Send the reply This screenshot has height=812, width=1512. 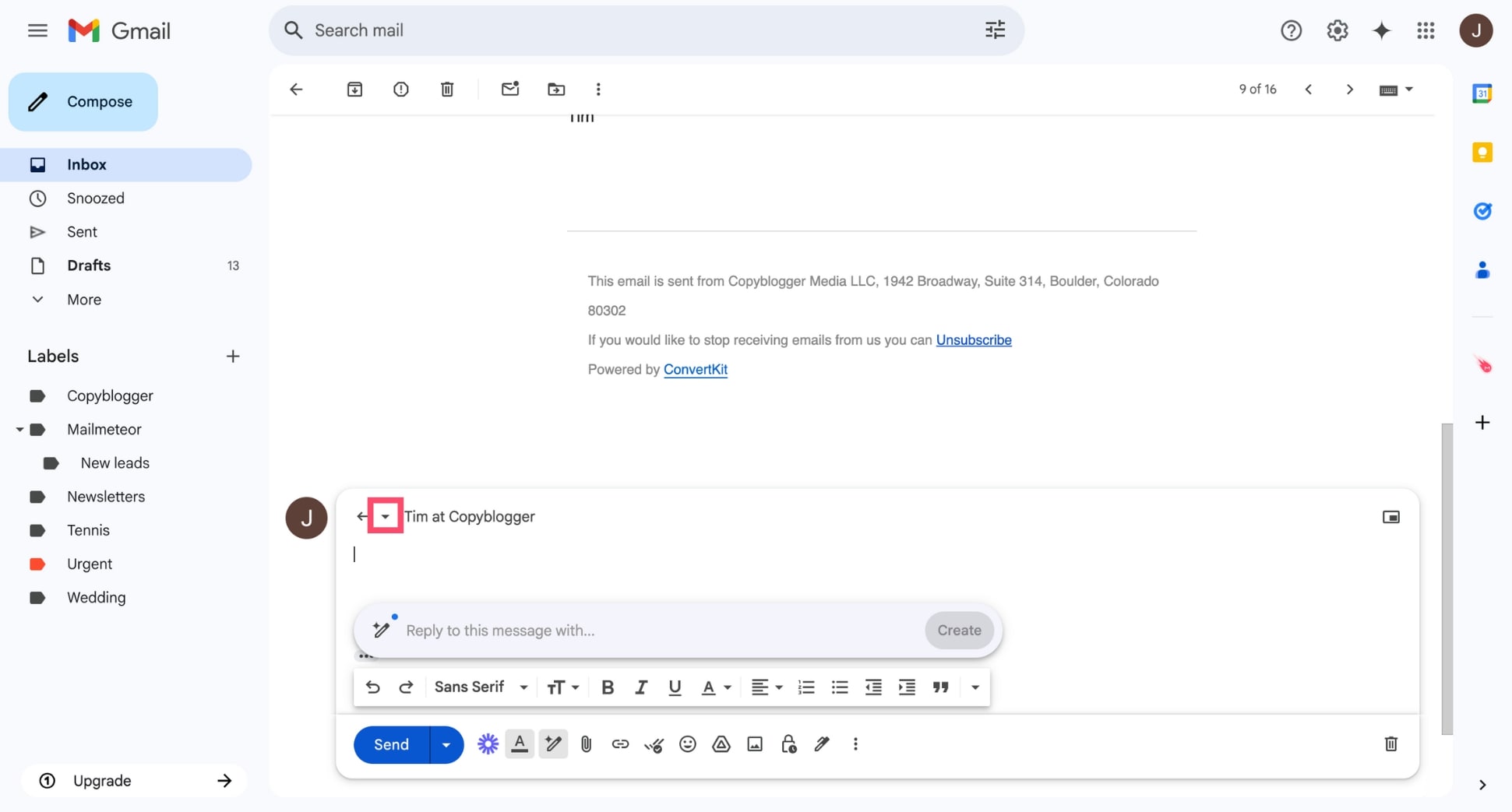[x=391, y=745]
